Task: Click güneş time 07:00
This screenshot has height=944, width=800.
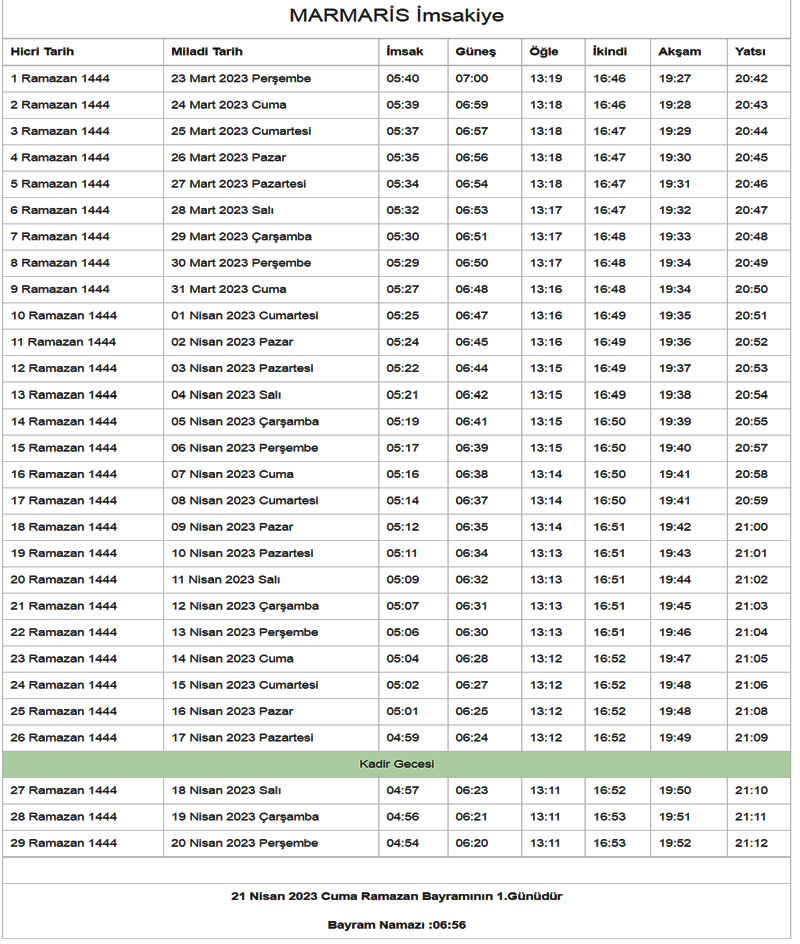Action: coord(472,78)
